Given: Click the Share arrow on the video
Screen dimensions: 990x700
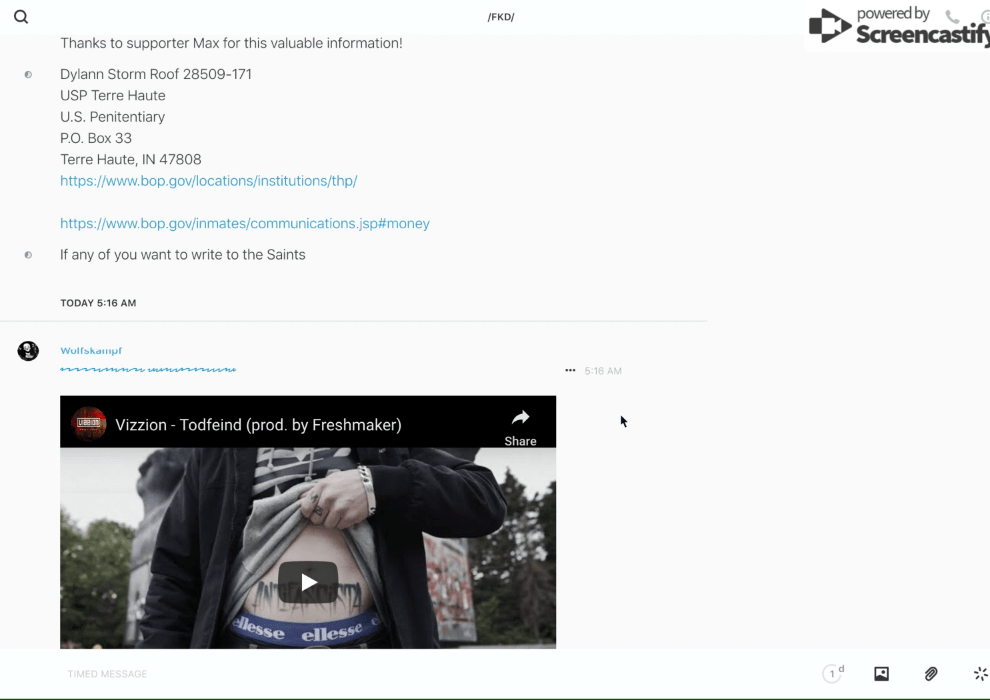Looking at the screenshot, I should point(520,424).
